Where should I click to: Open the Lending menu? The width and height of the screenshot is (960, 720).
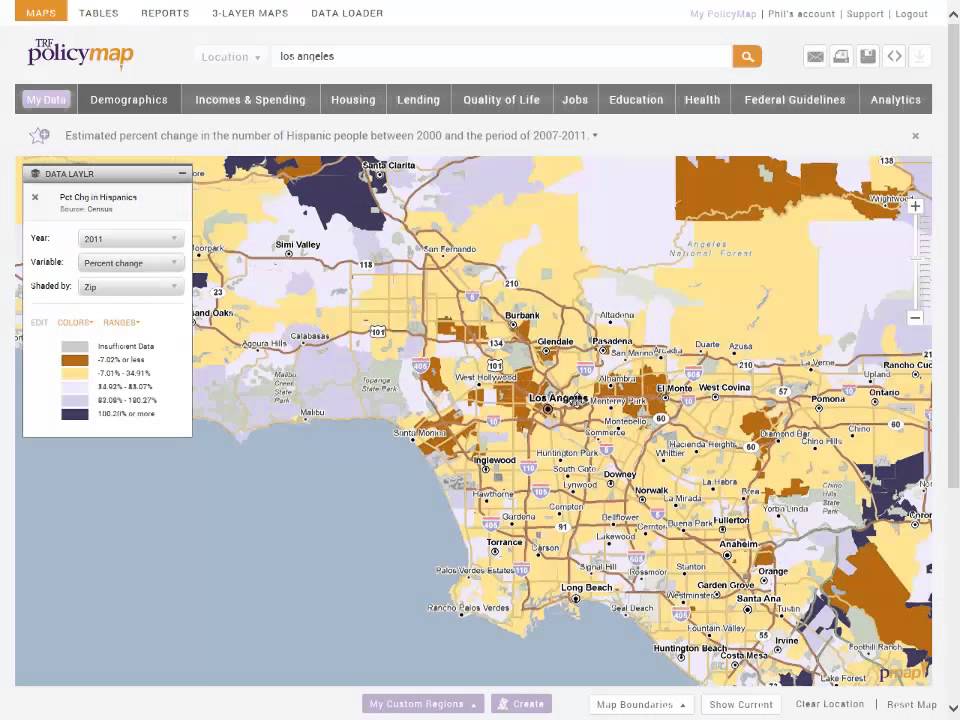[418, 99]
